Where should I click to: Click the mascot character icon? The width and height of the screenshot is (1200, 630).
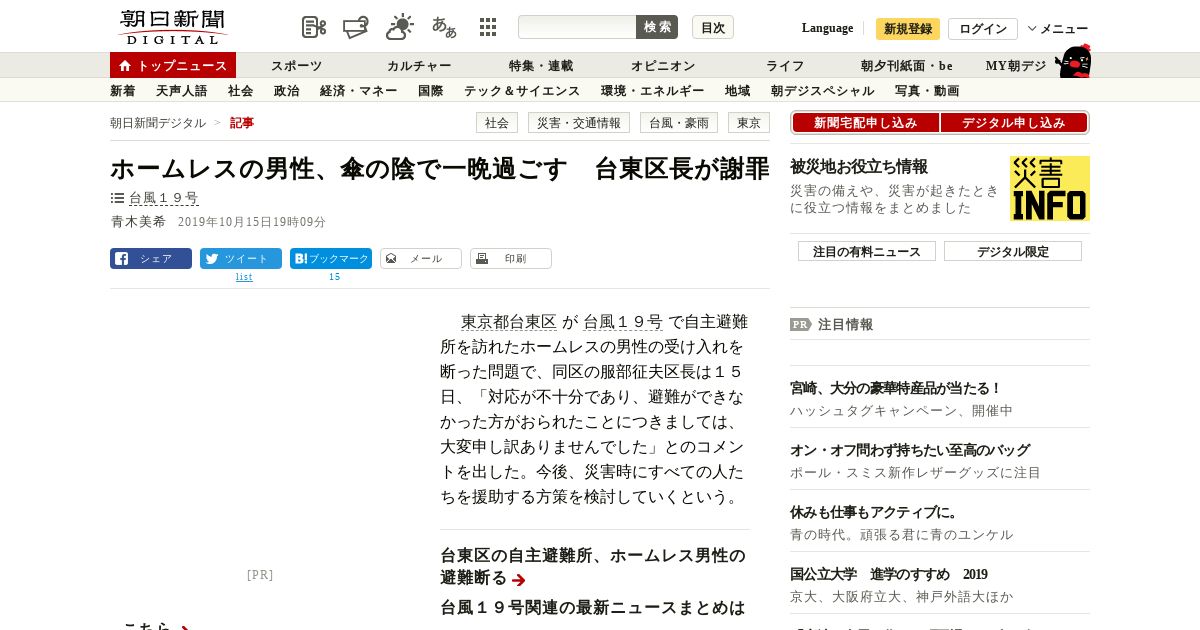(x=1073, y=61)
